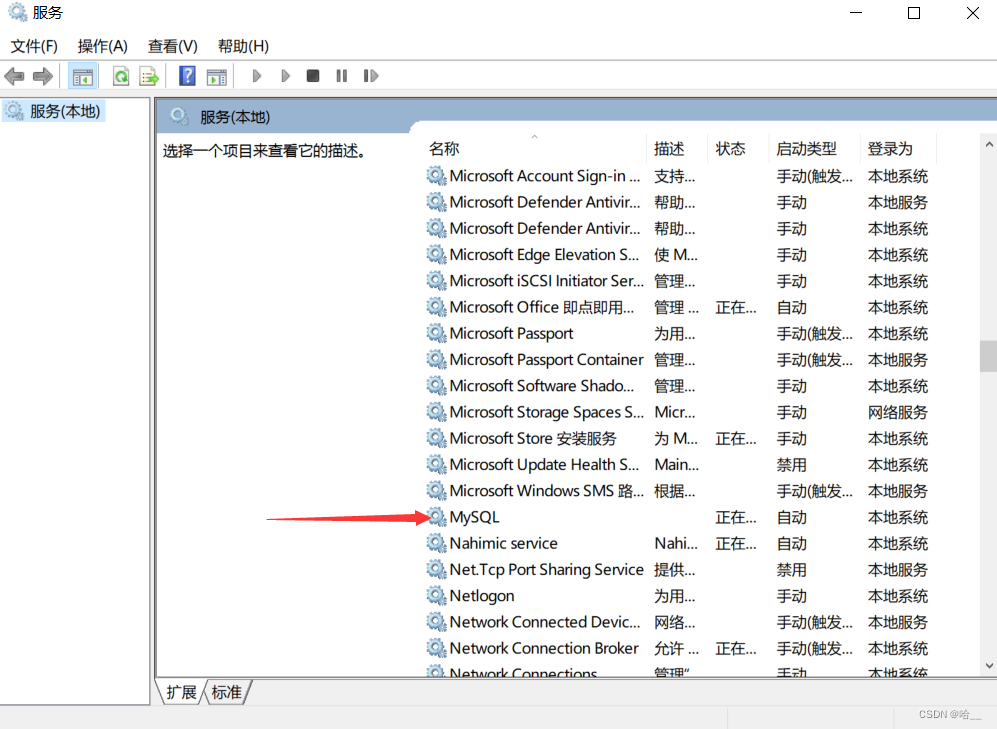
Task: Click 禁用 in Net.Tcp Port Sharing row
Action: (792, 570)
